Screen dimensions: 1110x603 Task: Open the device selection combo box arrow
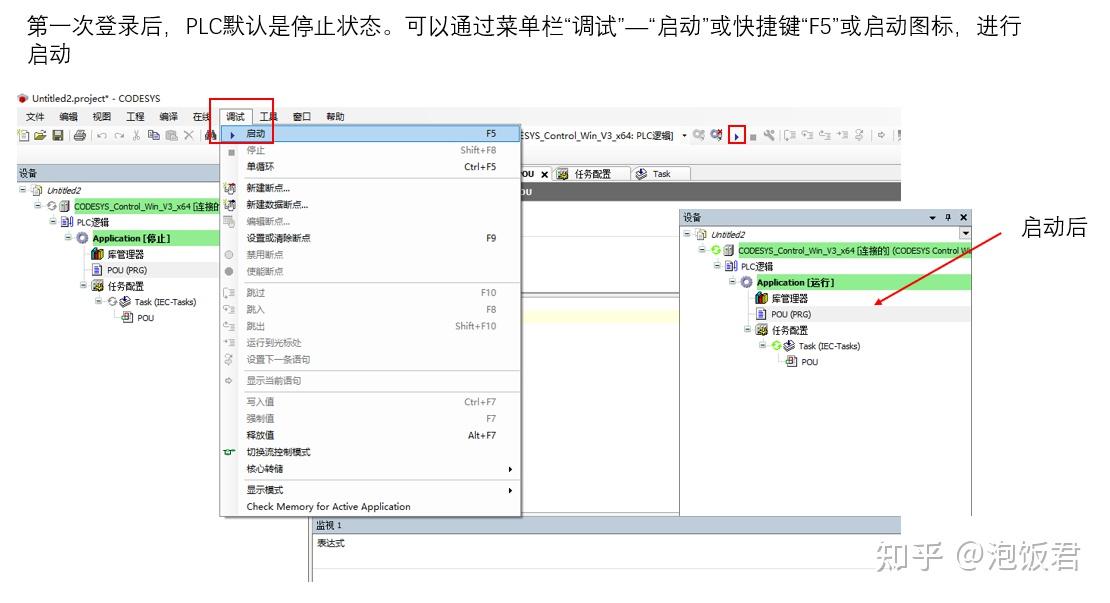point(684,135)
